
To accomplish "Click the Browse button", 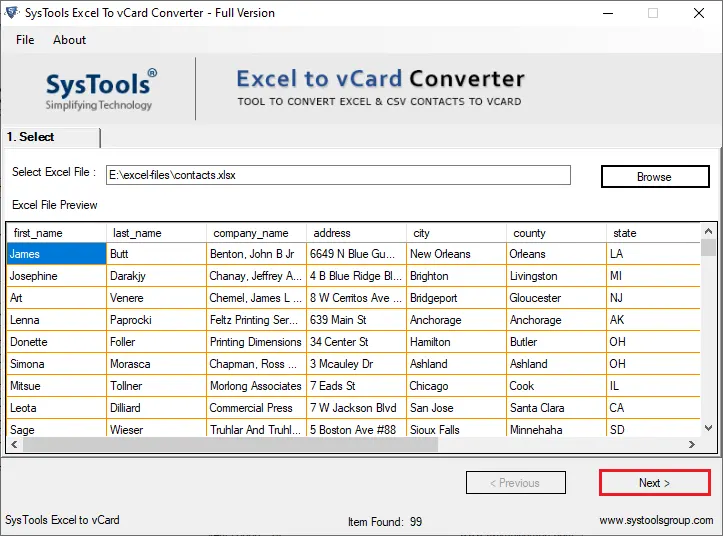I will tap(655, 177).
